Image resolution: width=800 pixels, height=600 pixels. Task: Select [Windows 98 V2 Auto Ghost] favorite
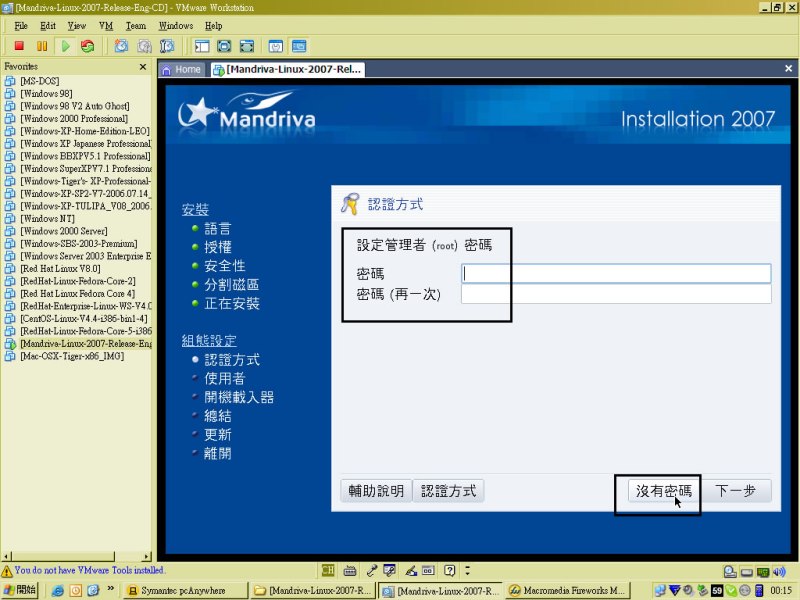tap(74, 106)
